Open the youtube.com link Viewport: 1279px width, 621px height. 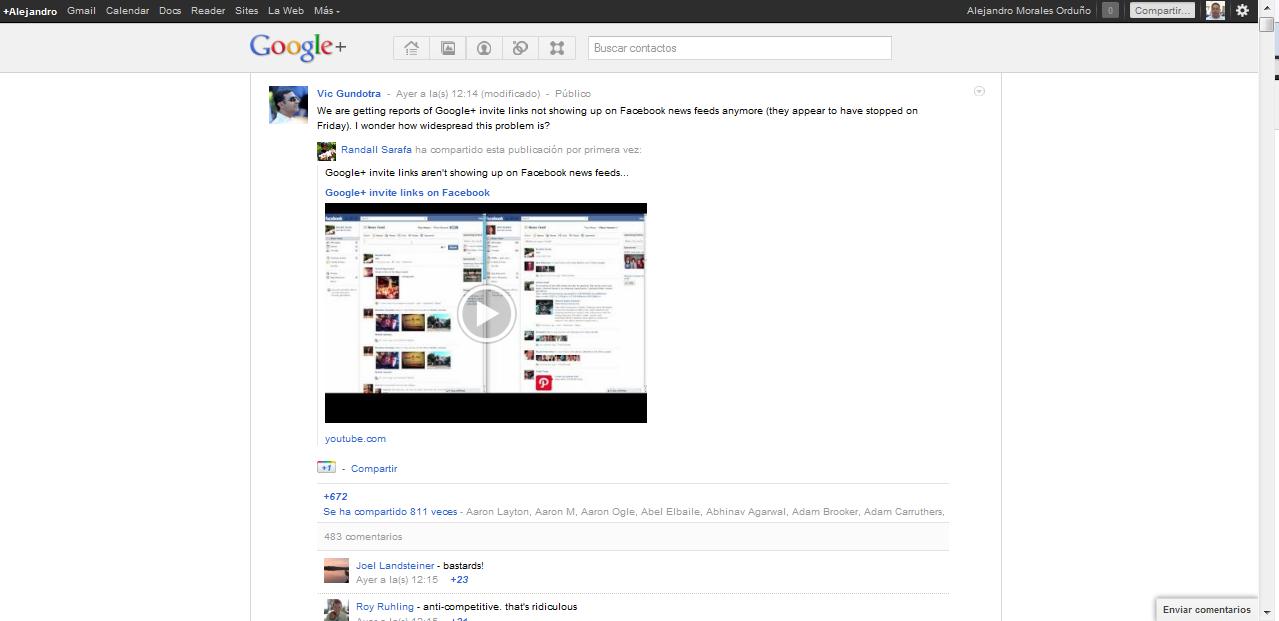click(355, 439)
